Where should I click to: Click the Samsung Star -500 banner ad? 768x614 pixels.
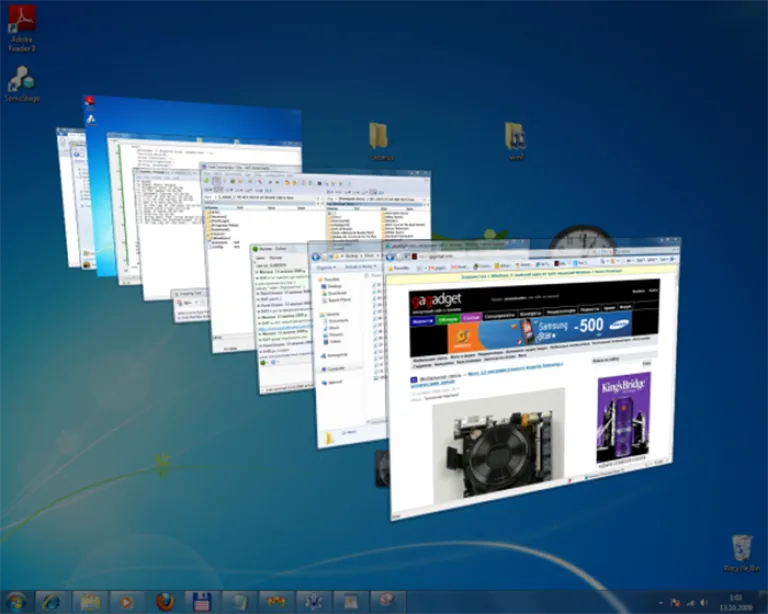coord(539,333)
